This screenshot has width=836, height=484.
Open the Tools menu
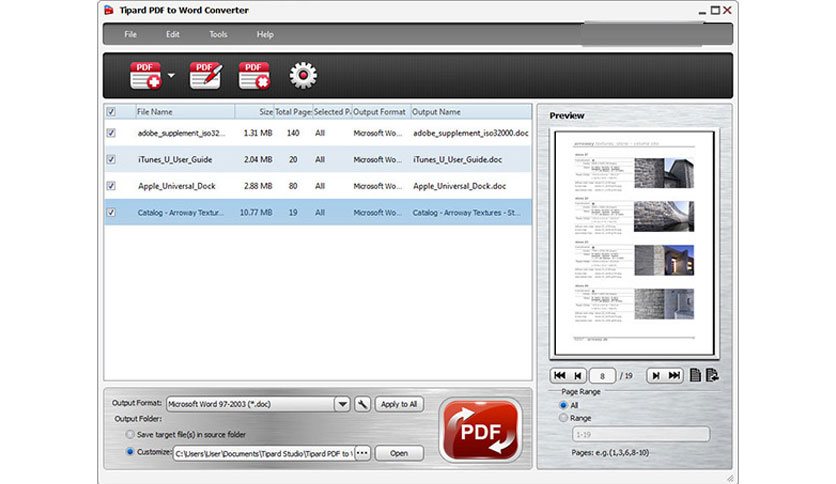218,34
